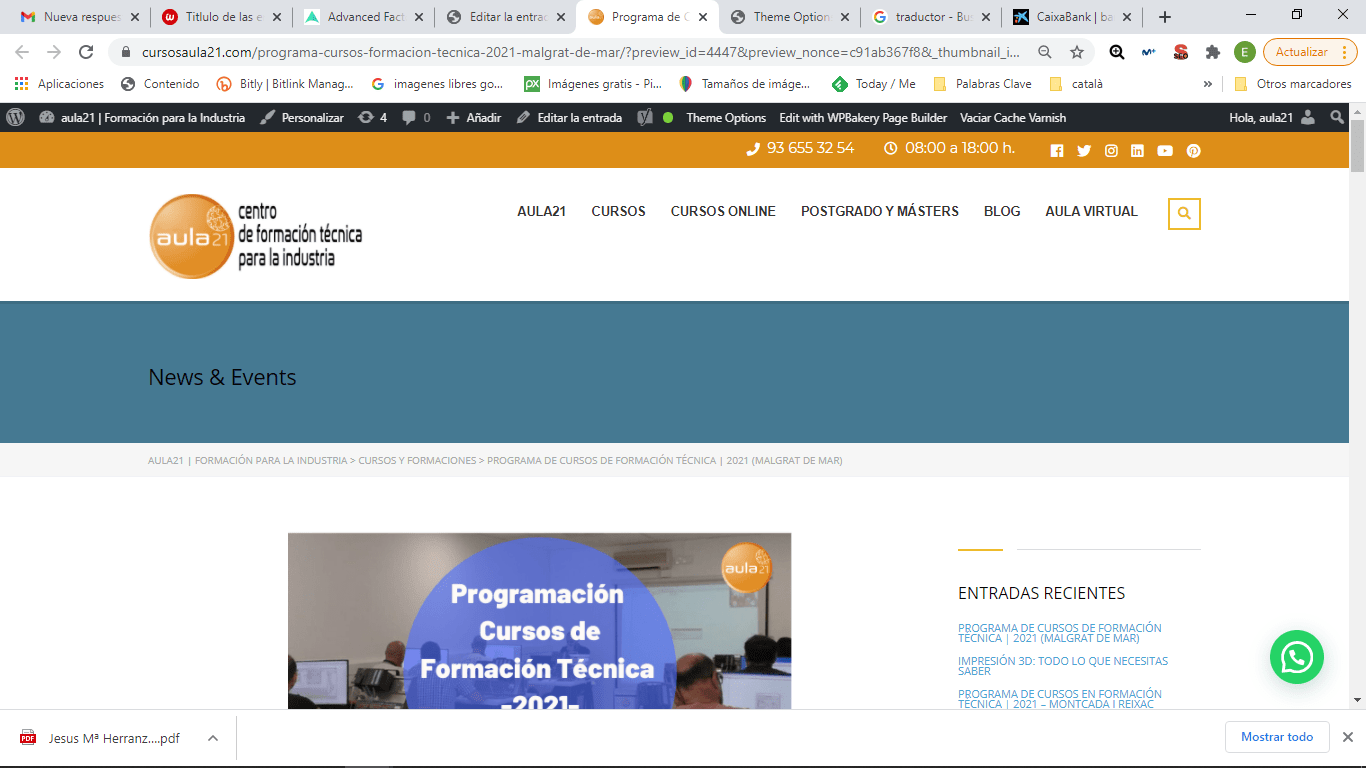Open the YouTube social icon
Viewport: 1366px width, 768px height.
[1165, 151]
